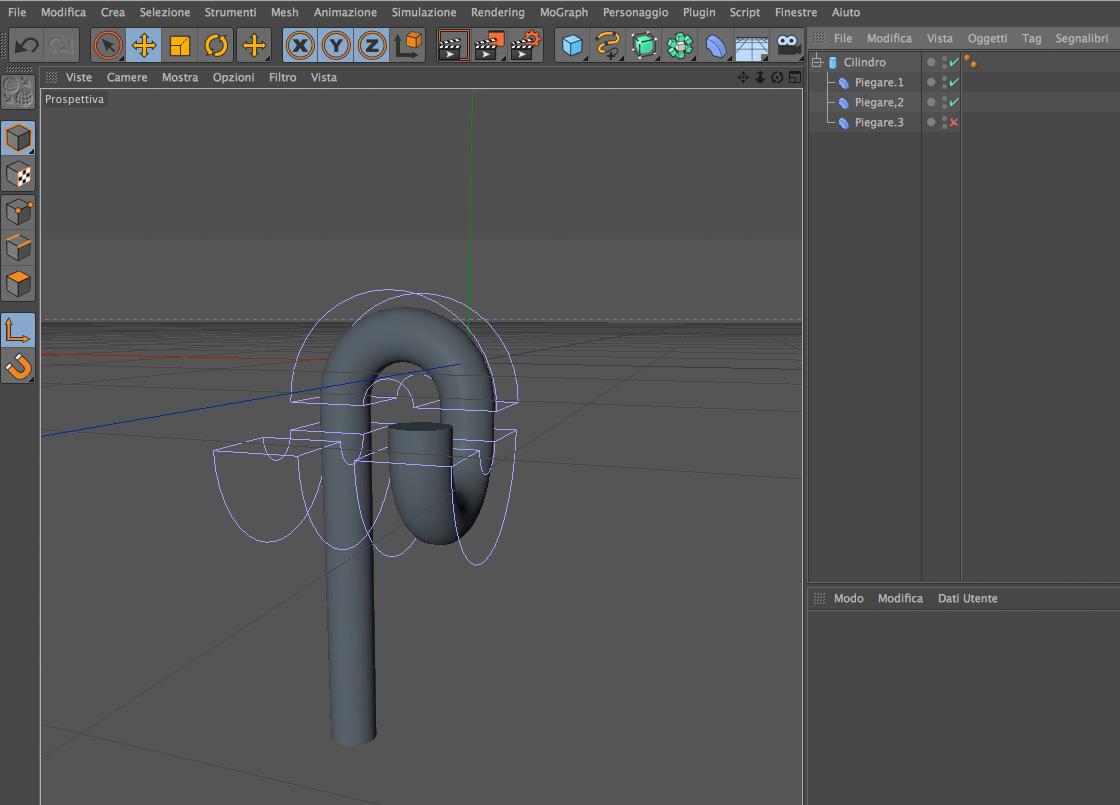Enable Polygon mode in left sidebar
Image resolution: width=1120 pixels, height=805 pixels.
19,283
